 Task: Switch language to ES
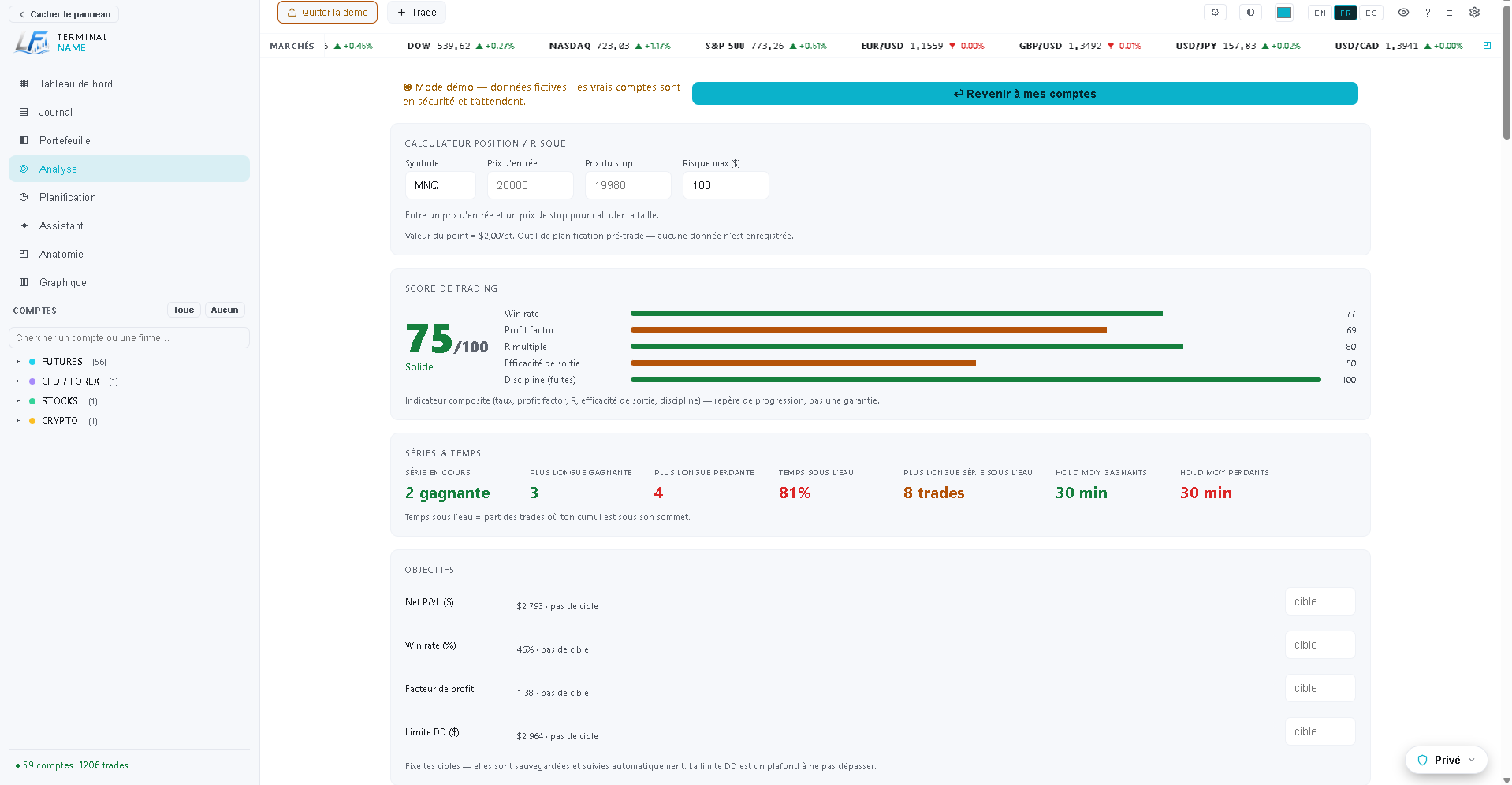(x=1371, y=13)
